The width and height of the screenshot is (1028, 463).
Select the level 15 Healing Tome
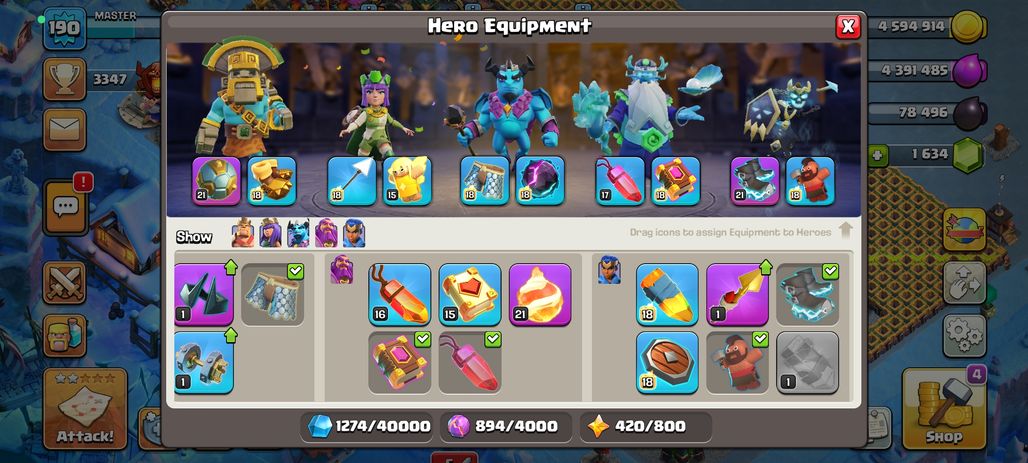tap(469, 294)
